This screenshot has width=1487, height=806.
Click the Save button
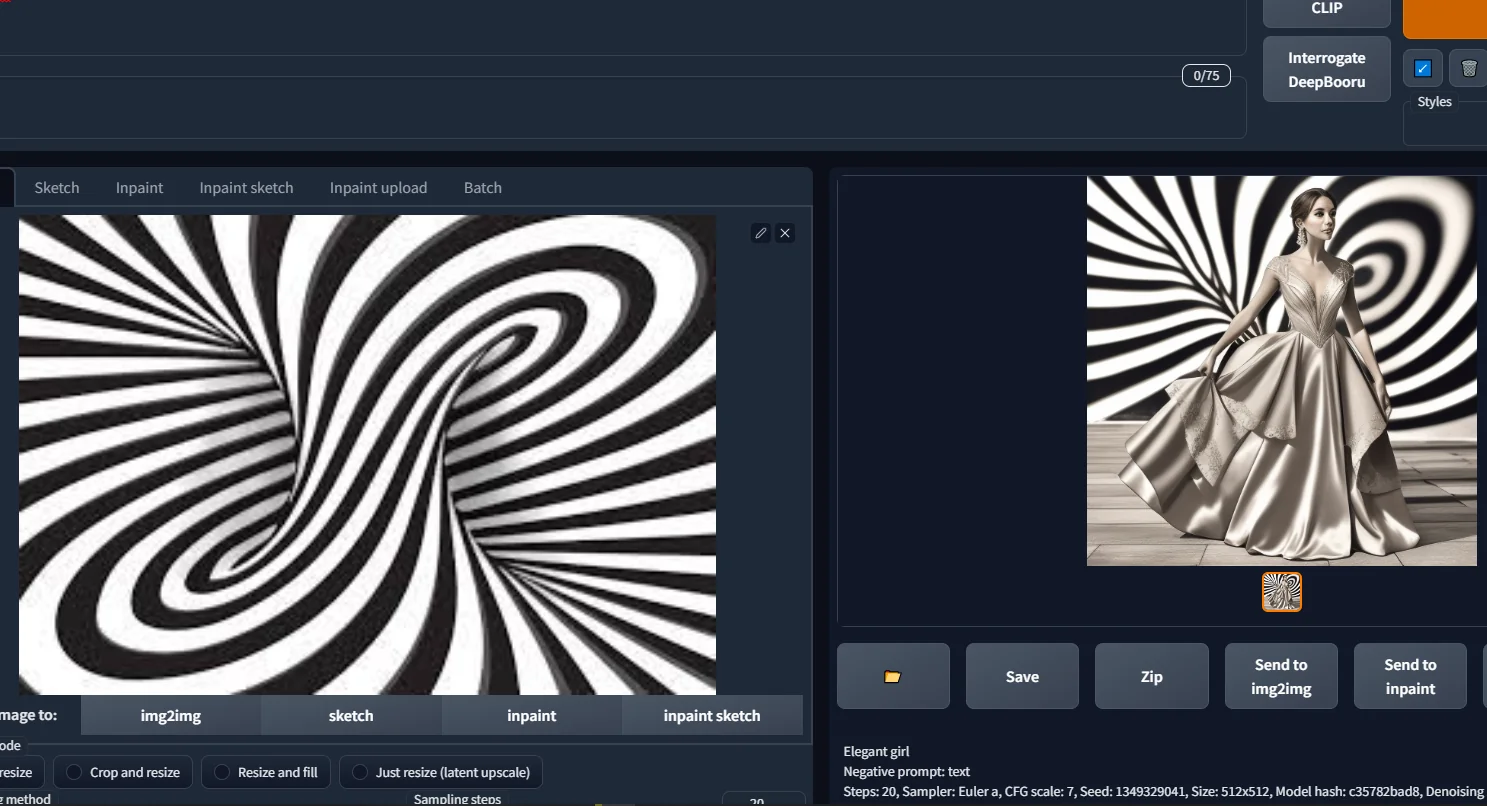click(1022, 676)
